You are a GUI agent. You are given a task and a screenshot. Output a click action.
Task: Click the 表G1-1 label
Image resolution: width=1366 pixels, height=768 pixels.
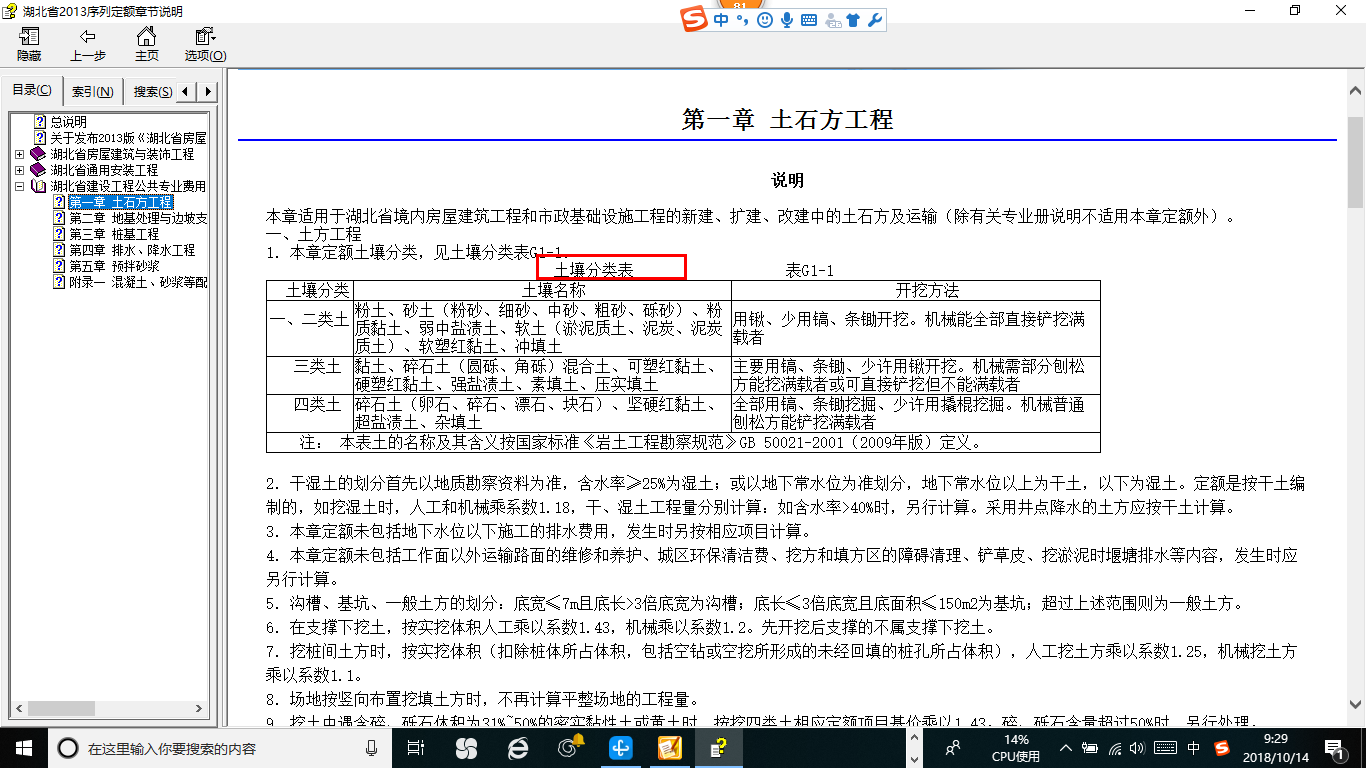click(809, 270)
